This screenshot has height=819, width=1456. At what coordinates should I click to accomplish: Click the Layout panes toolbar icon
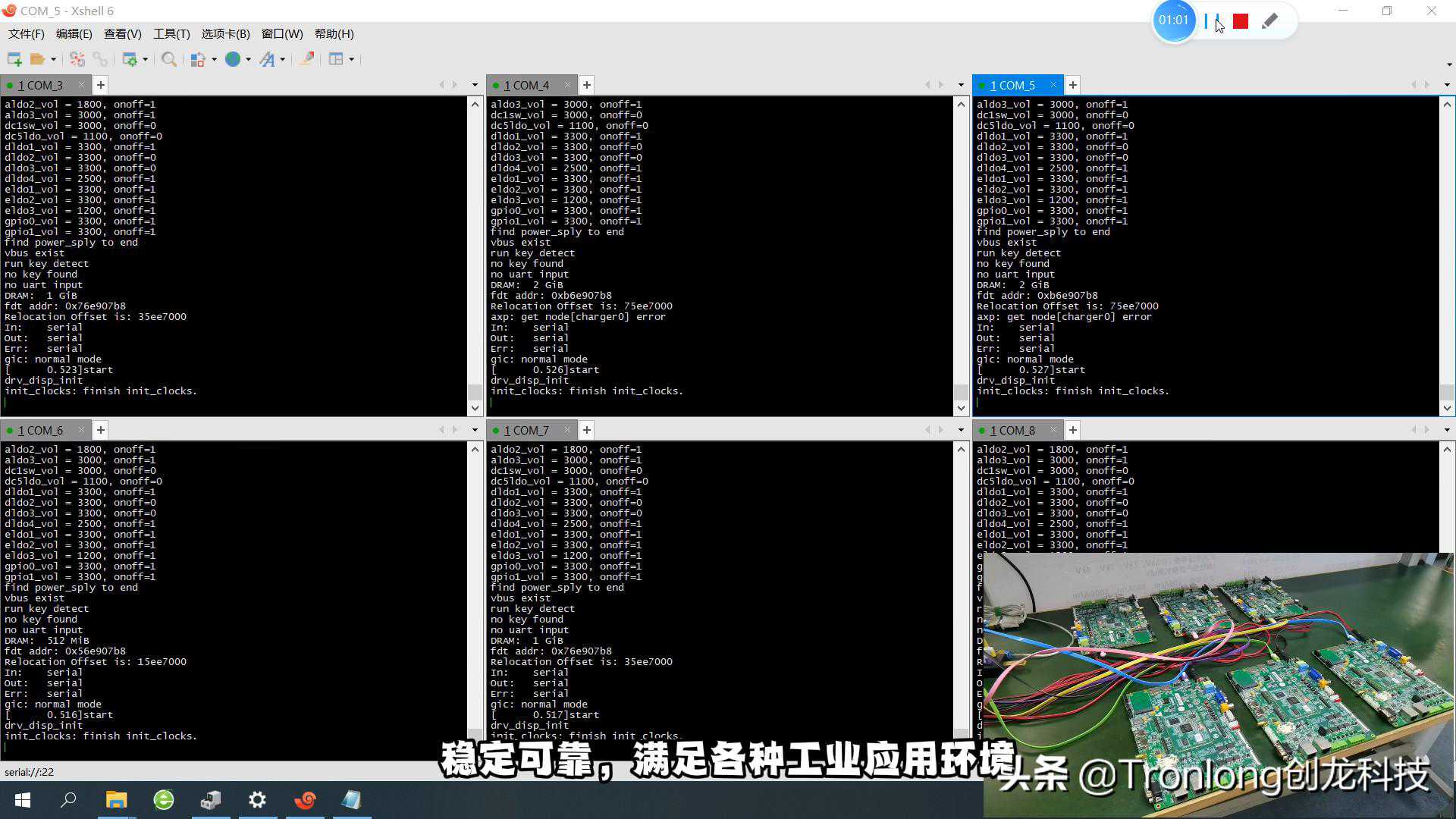[x=336, y=59]
